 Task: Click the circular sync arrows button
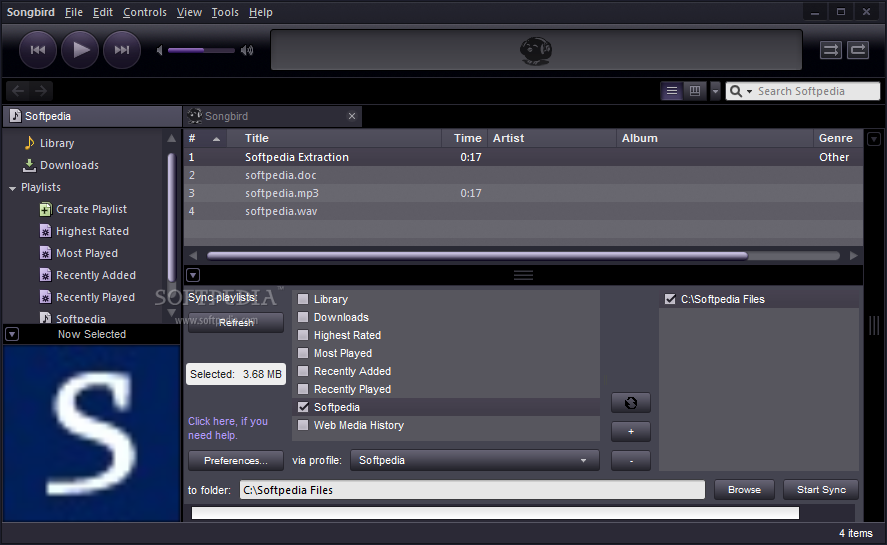[631, 403]
